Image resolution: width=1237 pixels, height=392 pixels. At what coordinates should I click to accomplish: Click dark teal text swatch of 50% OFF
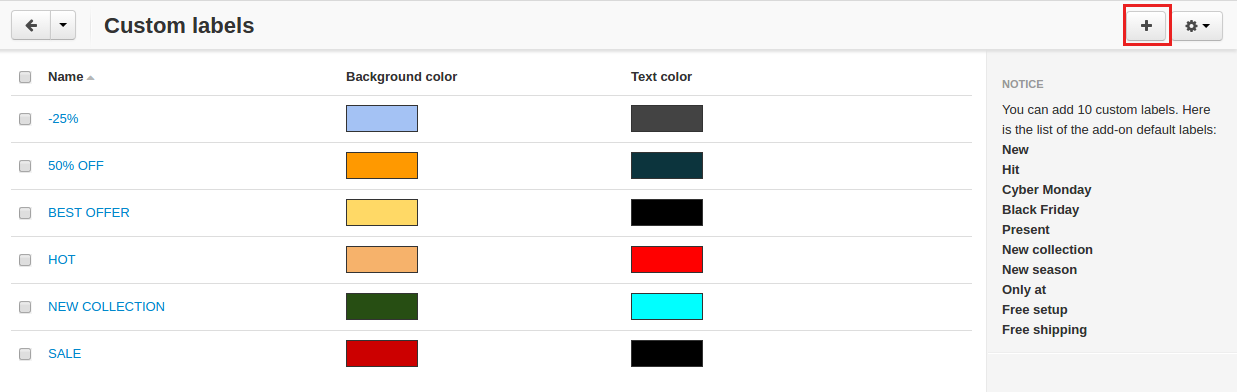coord(667,165)
